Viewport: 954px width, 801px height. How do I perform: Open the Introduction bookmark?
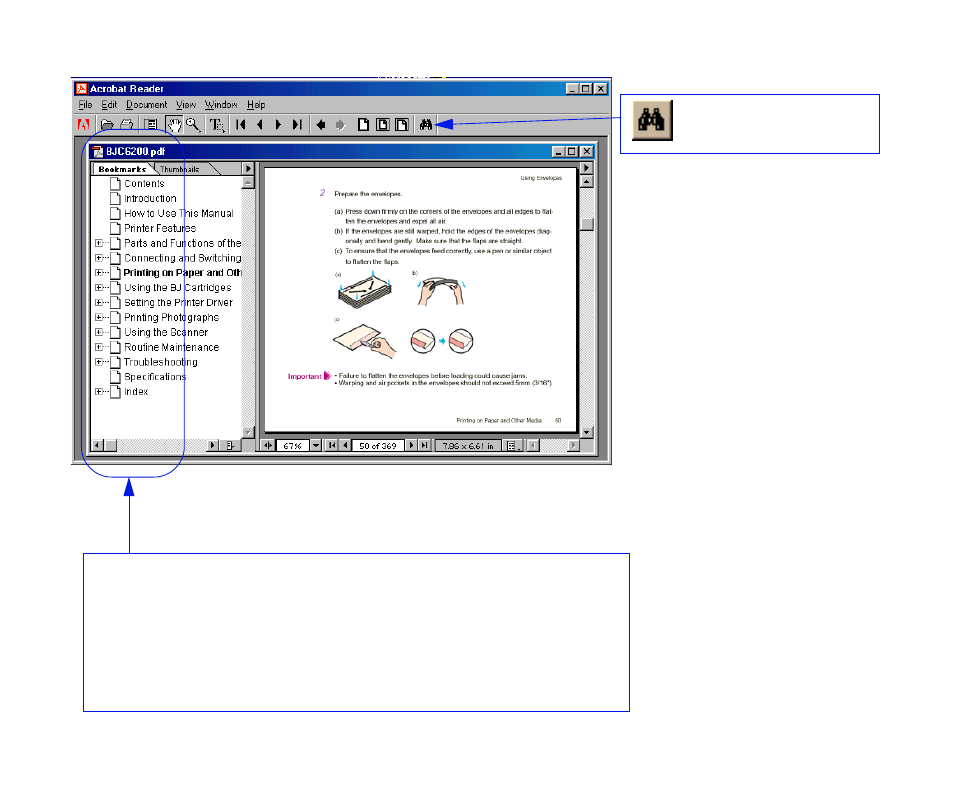pyautogui.click(x=150, y=198)
